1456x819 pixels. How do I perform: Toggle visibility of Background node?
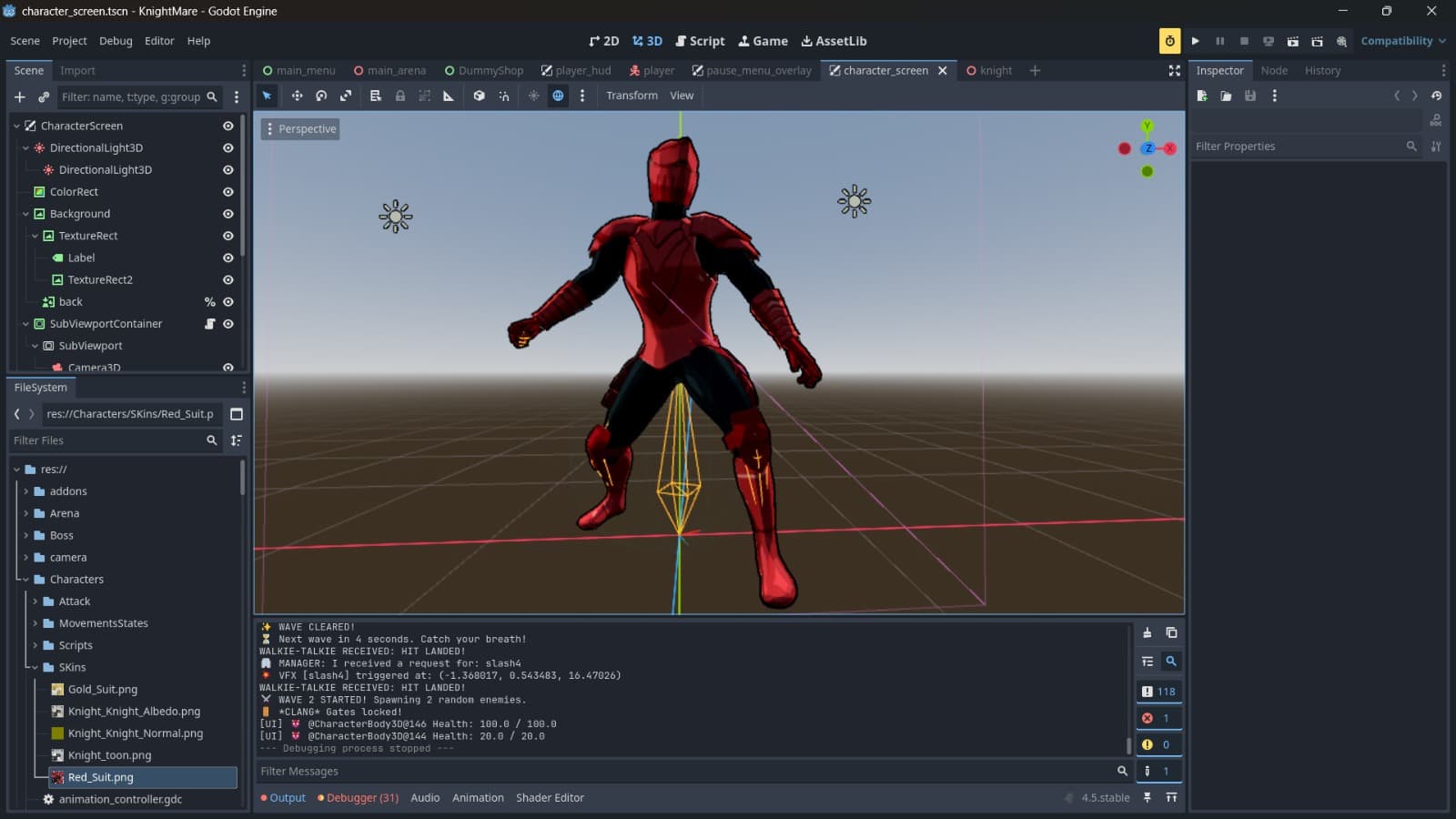click(x=228, y=214)
